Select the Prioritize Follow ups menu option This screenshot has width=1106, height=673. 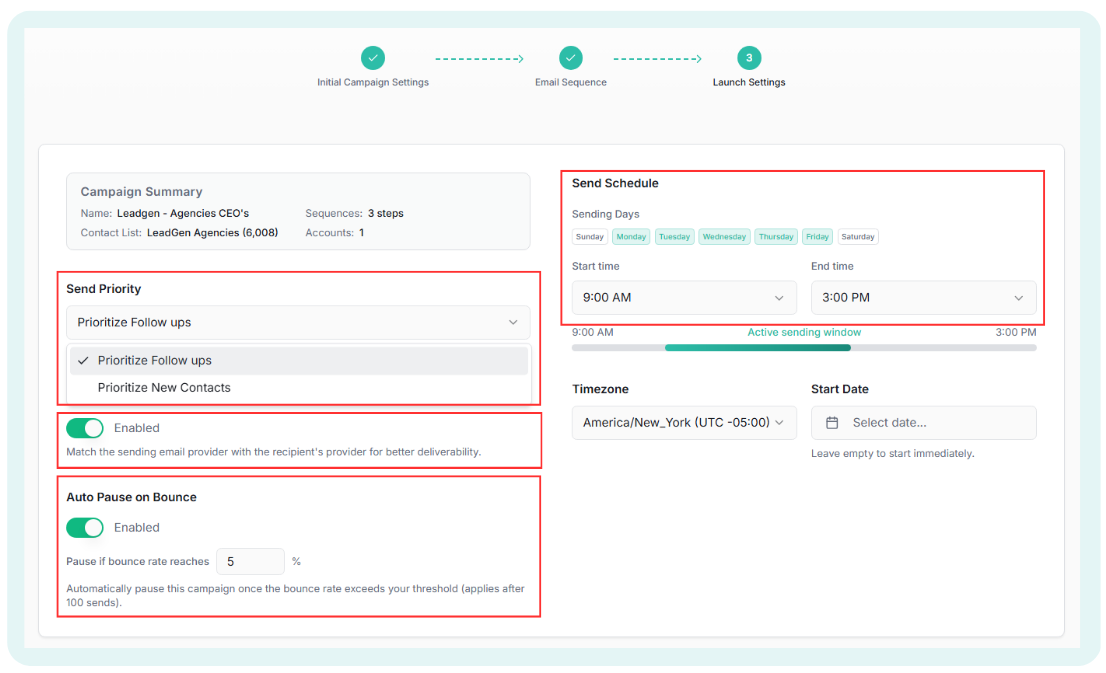click(x=299, y=360)
